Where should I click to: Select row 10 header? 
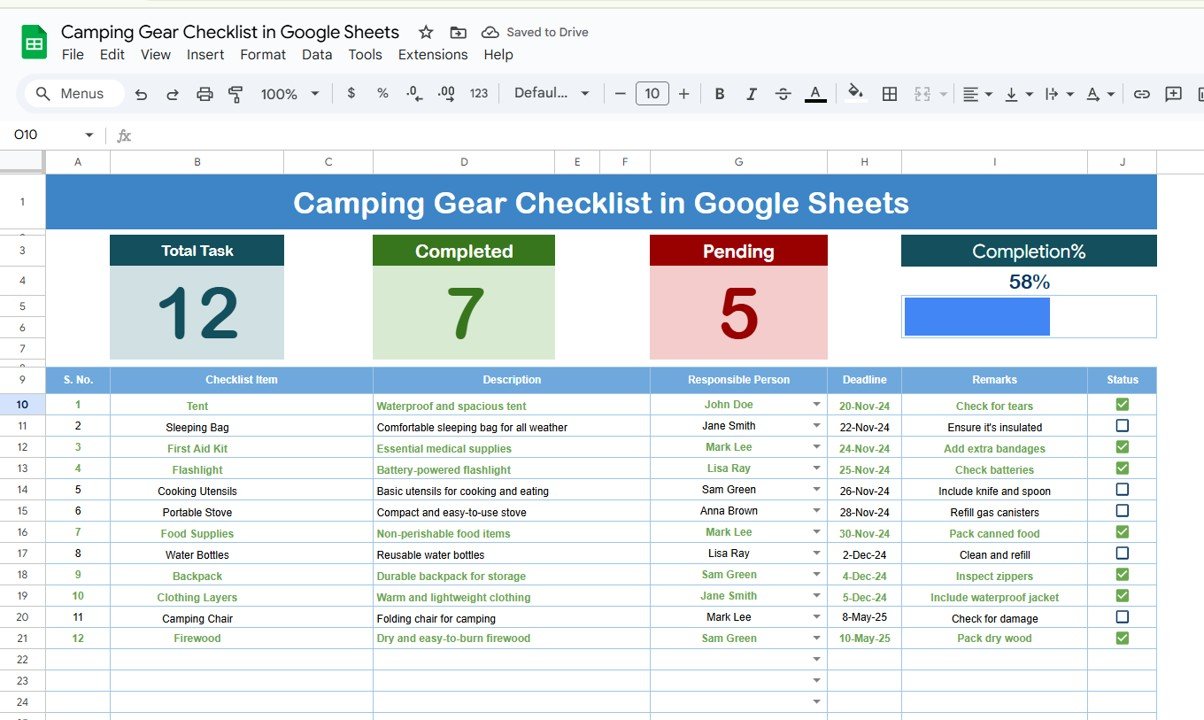[22, 405]
